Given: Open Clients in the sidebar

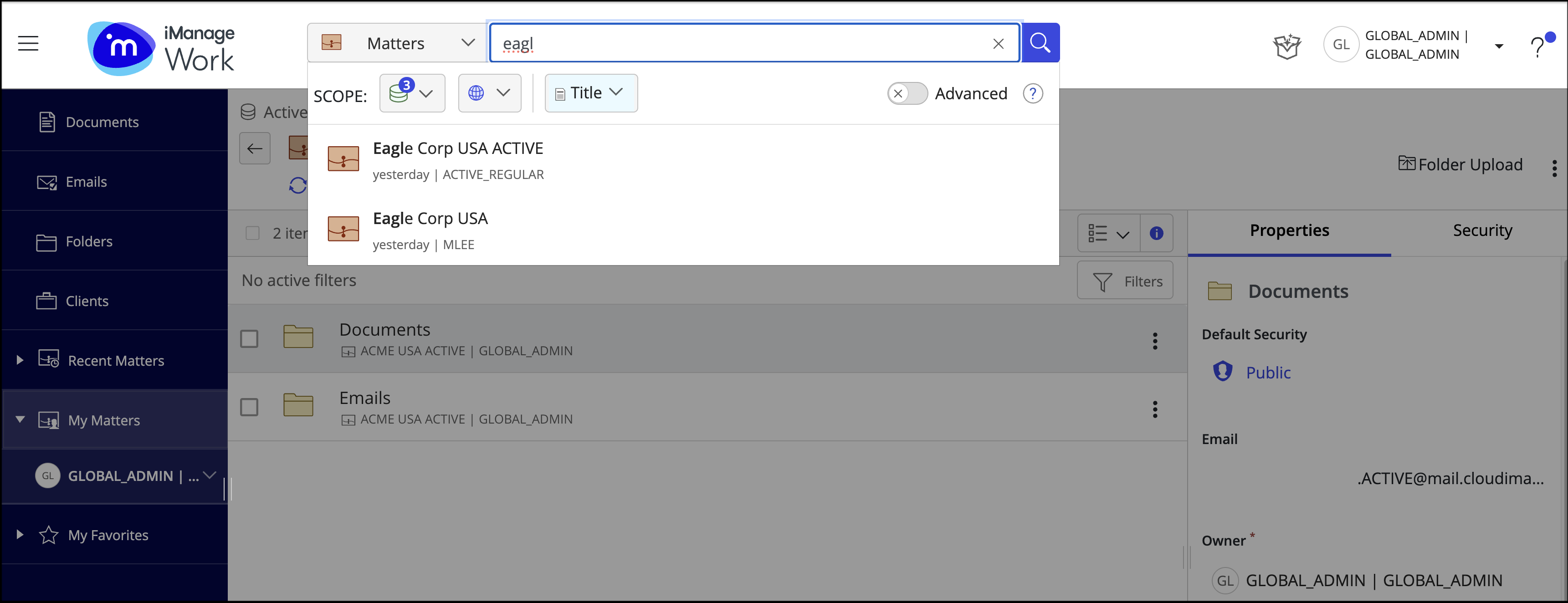Looking at the screenshot, I should (87, 301).
